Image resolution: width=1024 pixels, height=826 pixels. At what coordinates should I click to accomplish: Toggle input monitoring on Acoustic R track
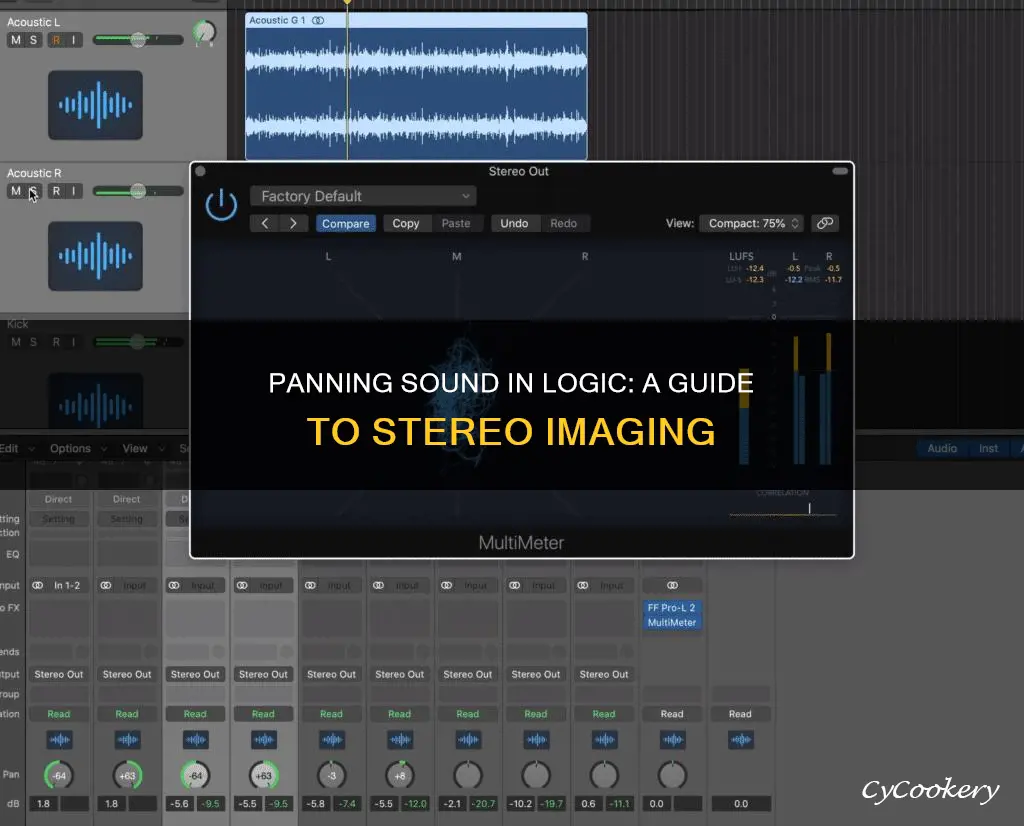pos(74,191)
